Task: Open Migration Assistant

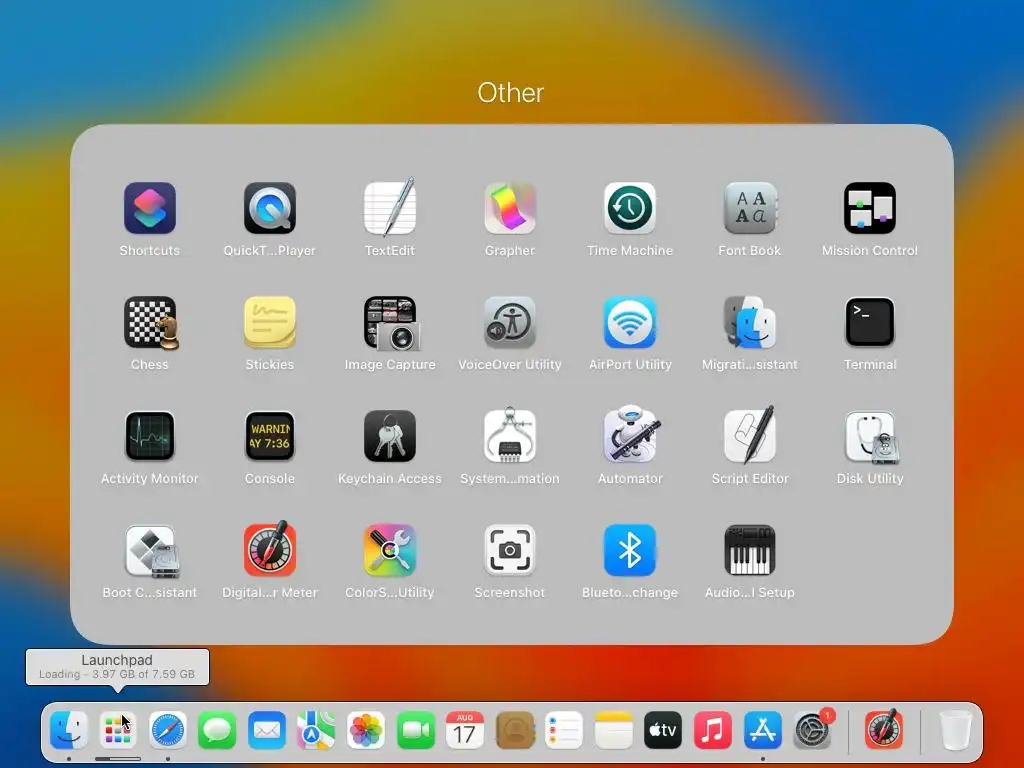Action: tap(750, 323)
